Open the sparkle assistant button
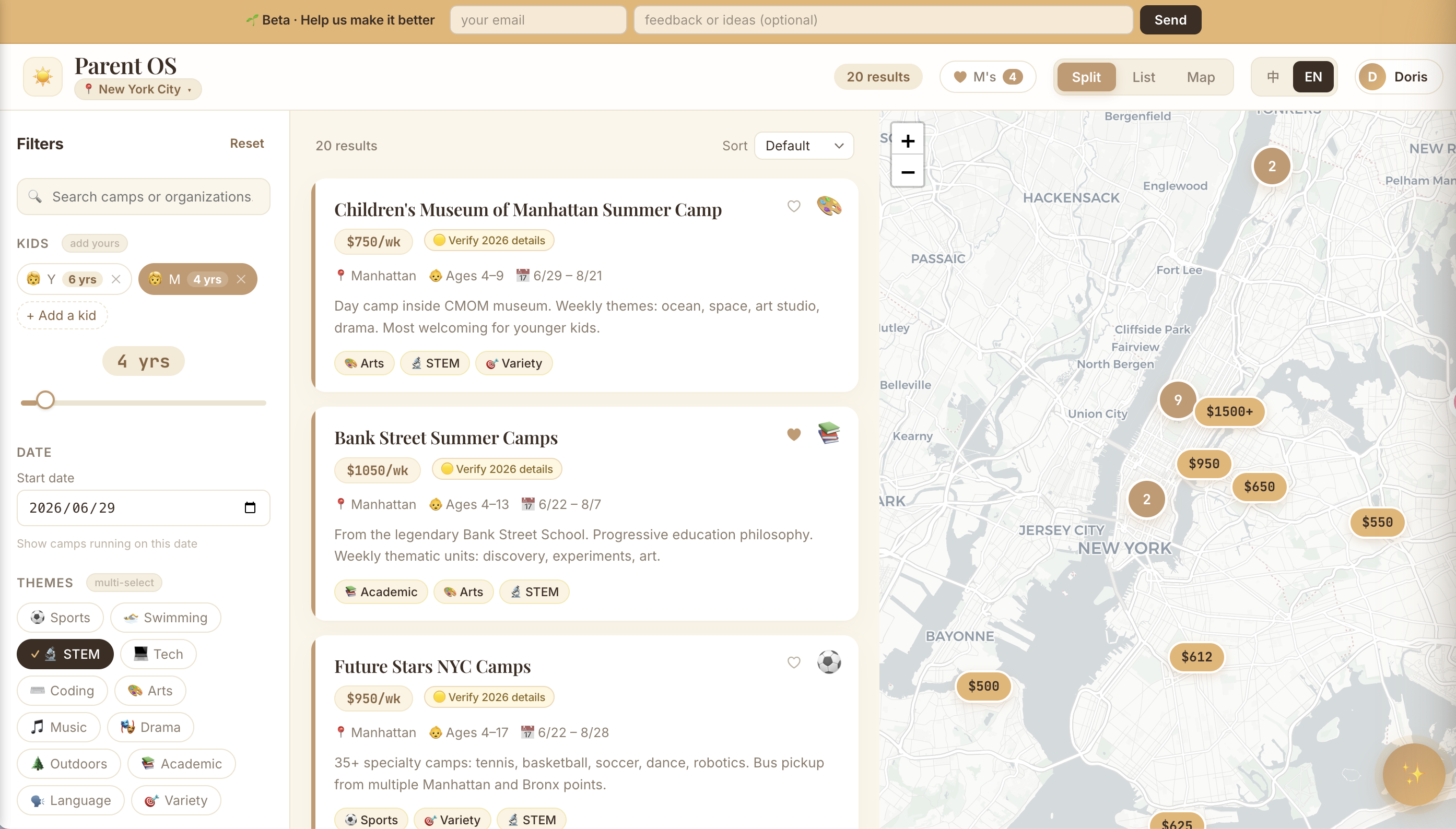This screenshot has width=1456, height=829. [1413, 774]
